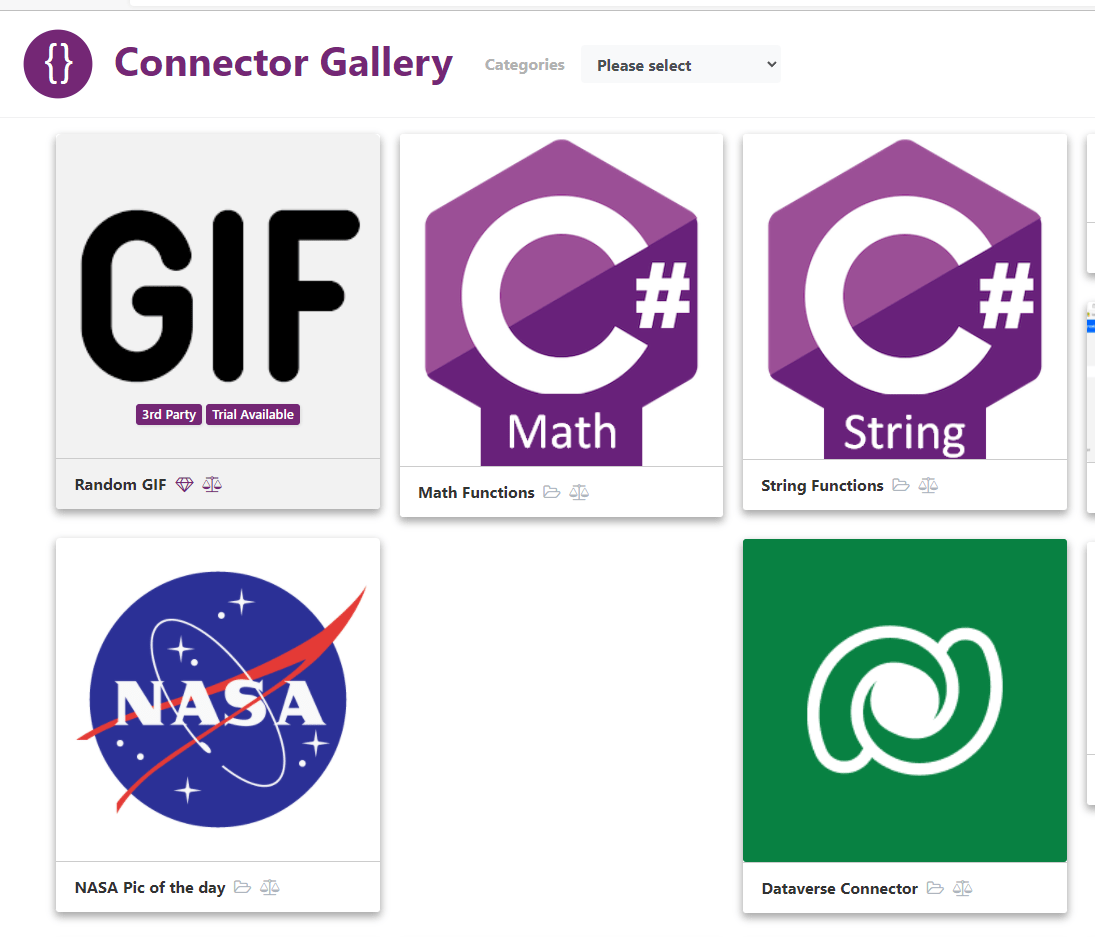Click the scales icon beside Math Functions
1095x938 pixels.
579,492
